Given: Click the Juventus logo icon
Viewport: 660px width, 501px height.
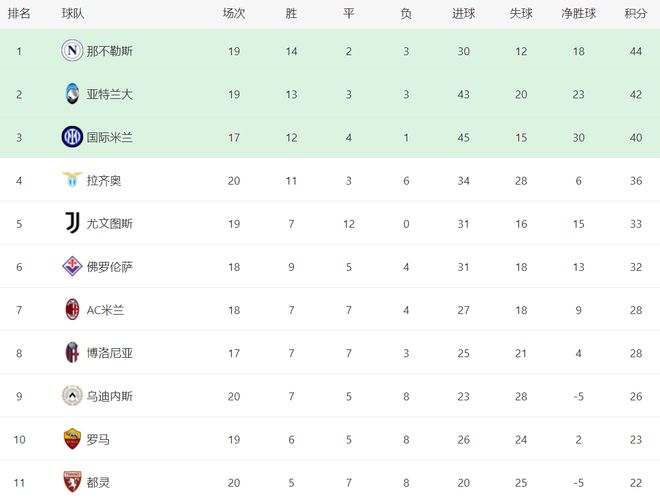Looking at the screenshot, I should (x=72, y=223).
